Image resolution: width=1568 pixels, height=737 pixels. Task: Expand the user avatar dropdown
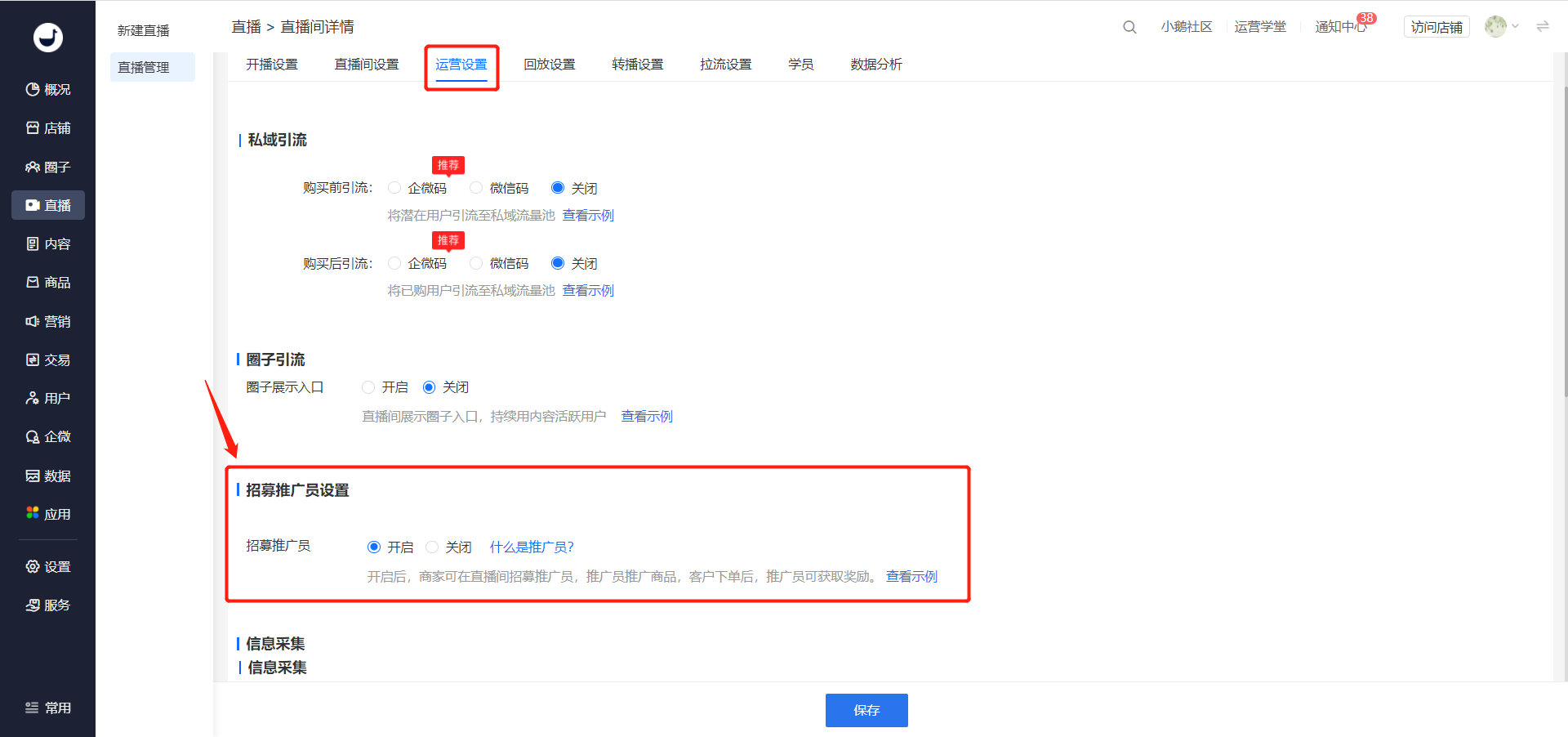pos(1501,27)
